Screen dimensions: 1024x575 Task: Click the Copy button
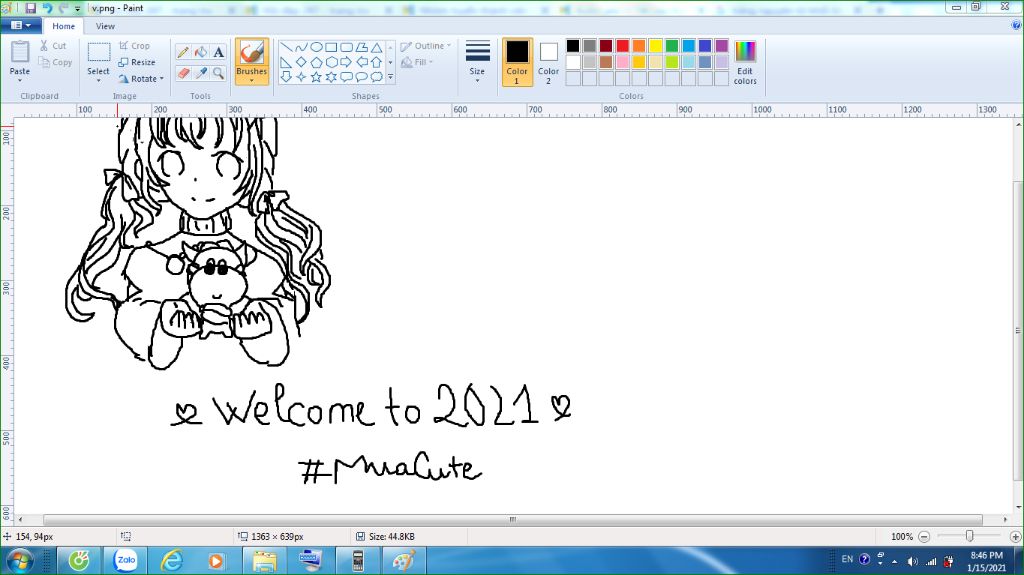56,62
